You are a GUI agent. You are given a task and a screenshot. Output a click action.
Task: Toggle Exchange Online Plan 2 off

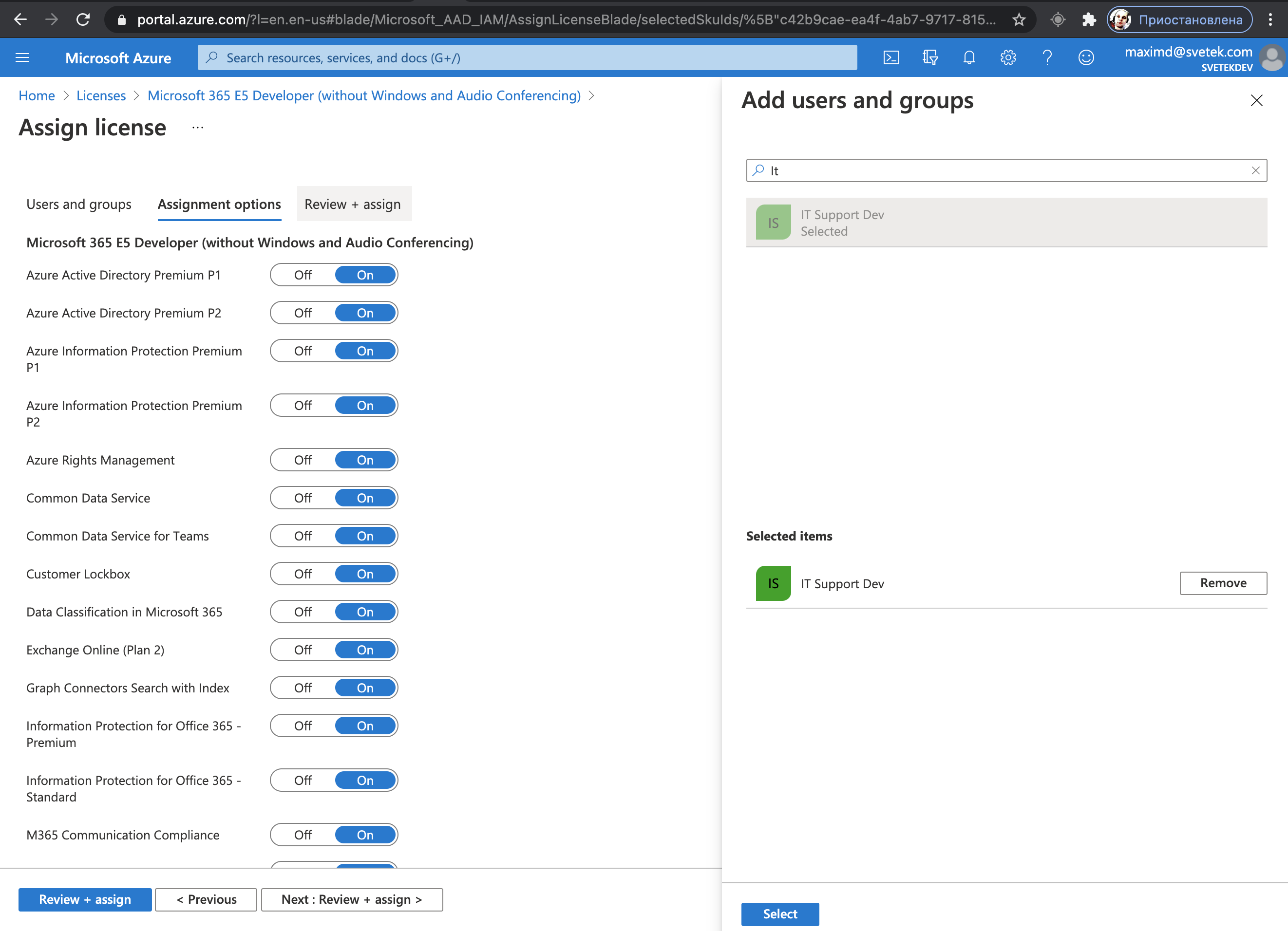click(x=303, y=649)
